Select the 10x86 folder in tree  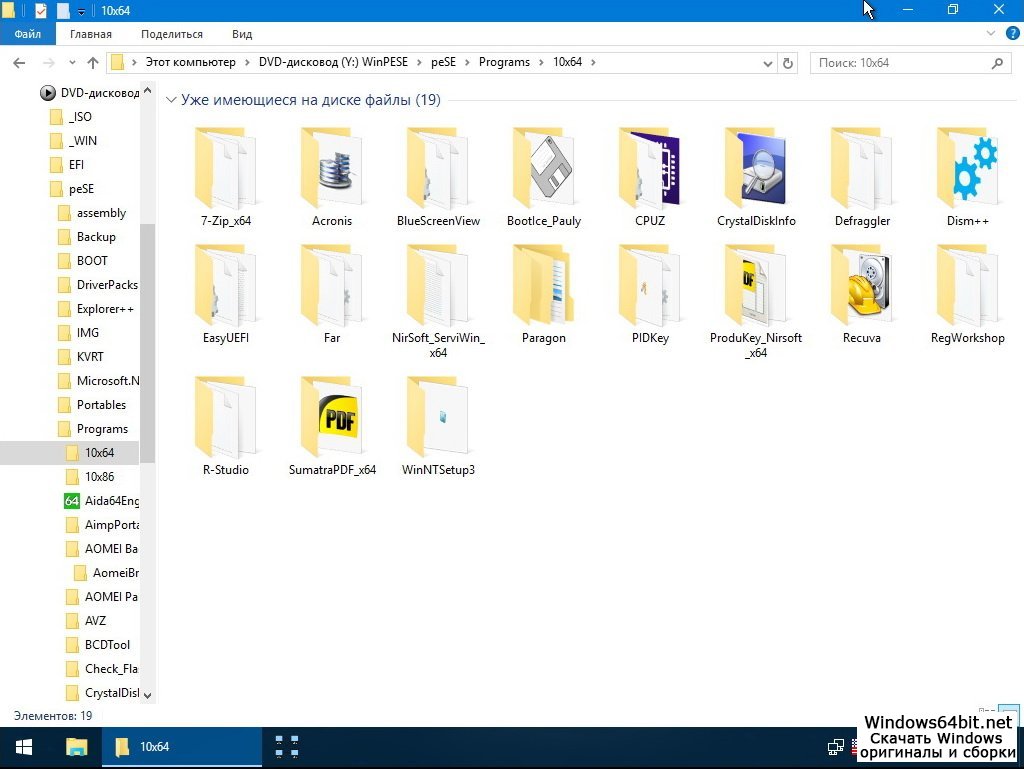coord(99,477)
